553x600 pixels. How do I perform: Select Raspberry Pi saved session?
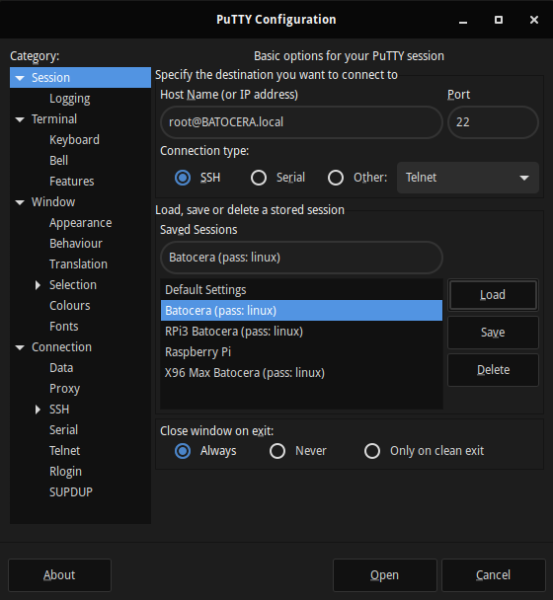click(302, 352)
